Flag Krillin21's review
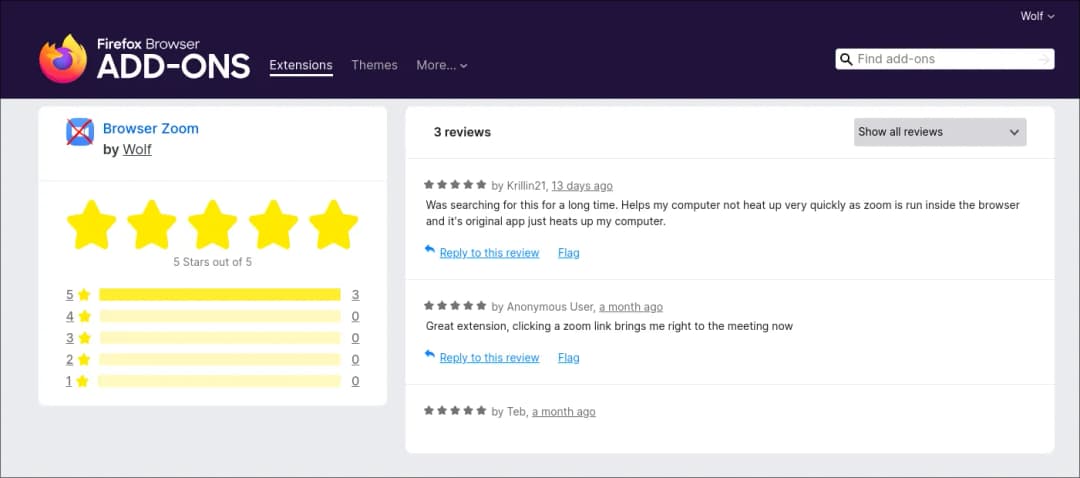This screenshot has width=1080, height=478. point(568,253)
